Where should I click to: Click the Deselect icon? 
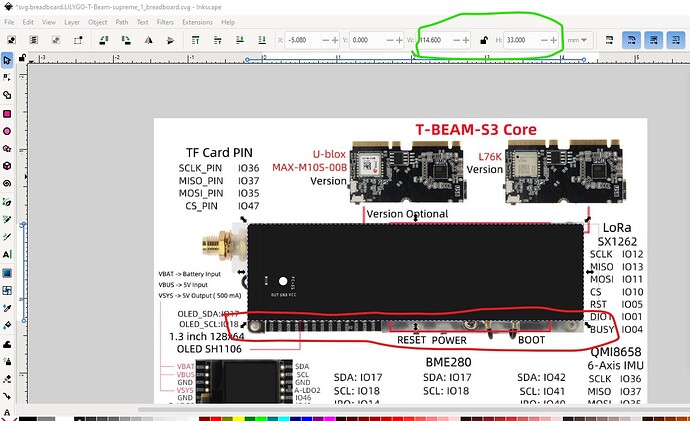pos(56,40)
